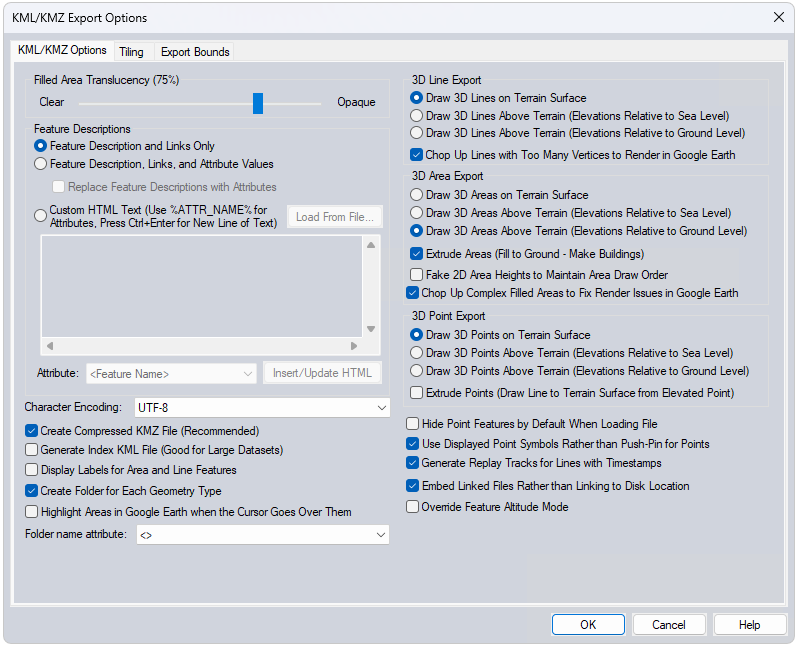The width and height of the screenshot is (798, 647).
Task: Check Hide Point Features by Default
Action: pos(413,424)
